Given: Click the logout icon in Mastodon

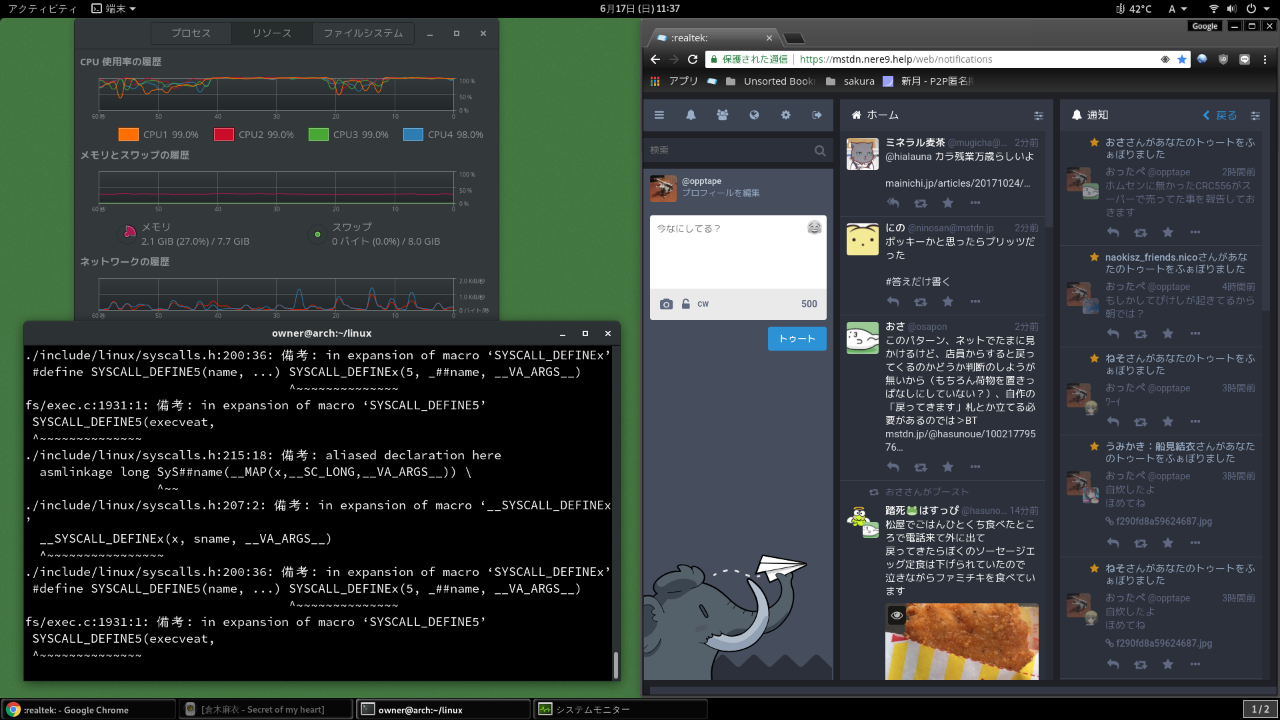Looking at the screenshot, I should click(x=817, y=115).
